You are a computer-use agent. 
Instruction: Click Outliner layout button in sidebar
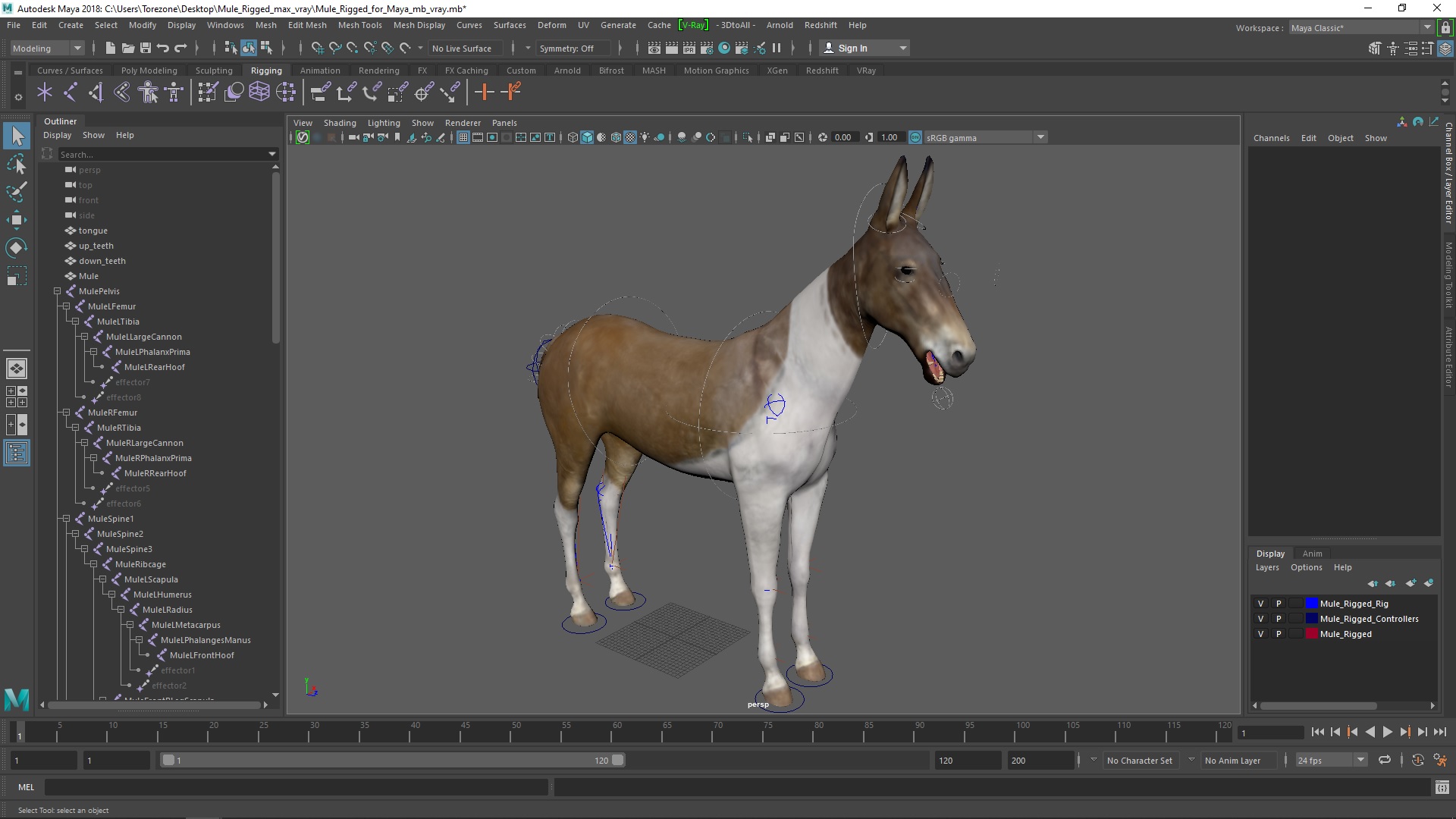[17, 453]
